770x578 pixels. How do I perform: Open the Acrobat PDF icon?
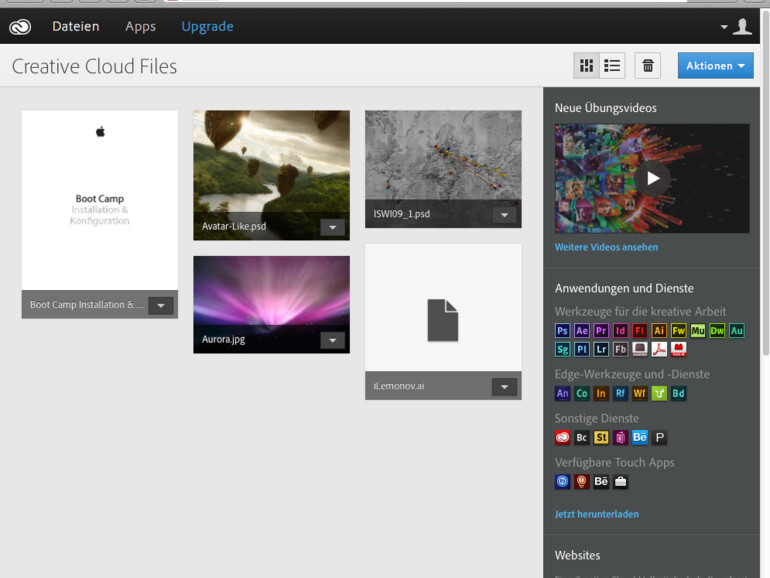659,349
